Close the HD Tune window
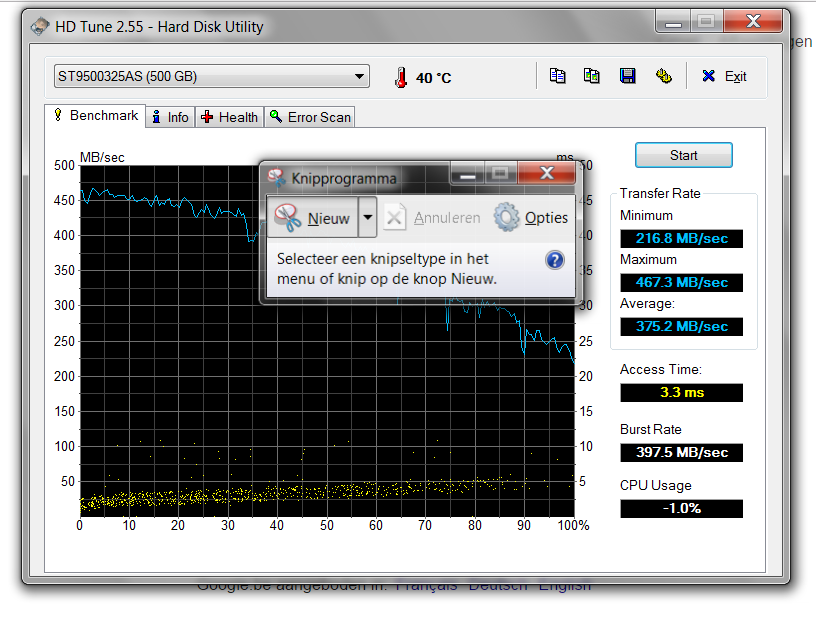This screenshot has width=816, height=621. point(753,21)
